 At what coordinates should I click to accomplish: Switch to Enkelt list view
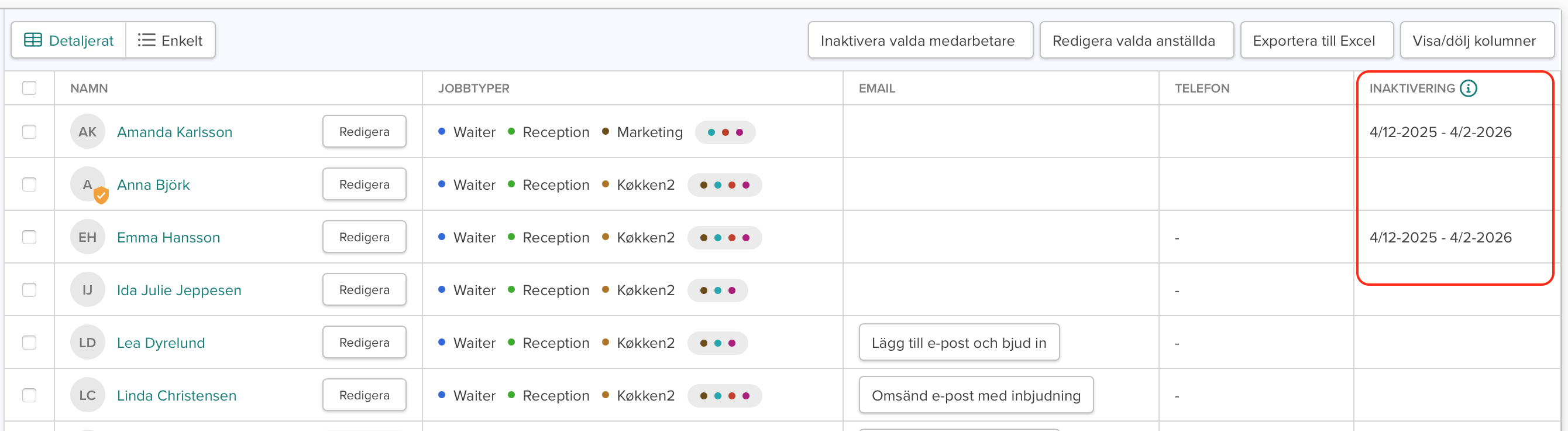pyautogui.click(x=170, y=41)
